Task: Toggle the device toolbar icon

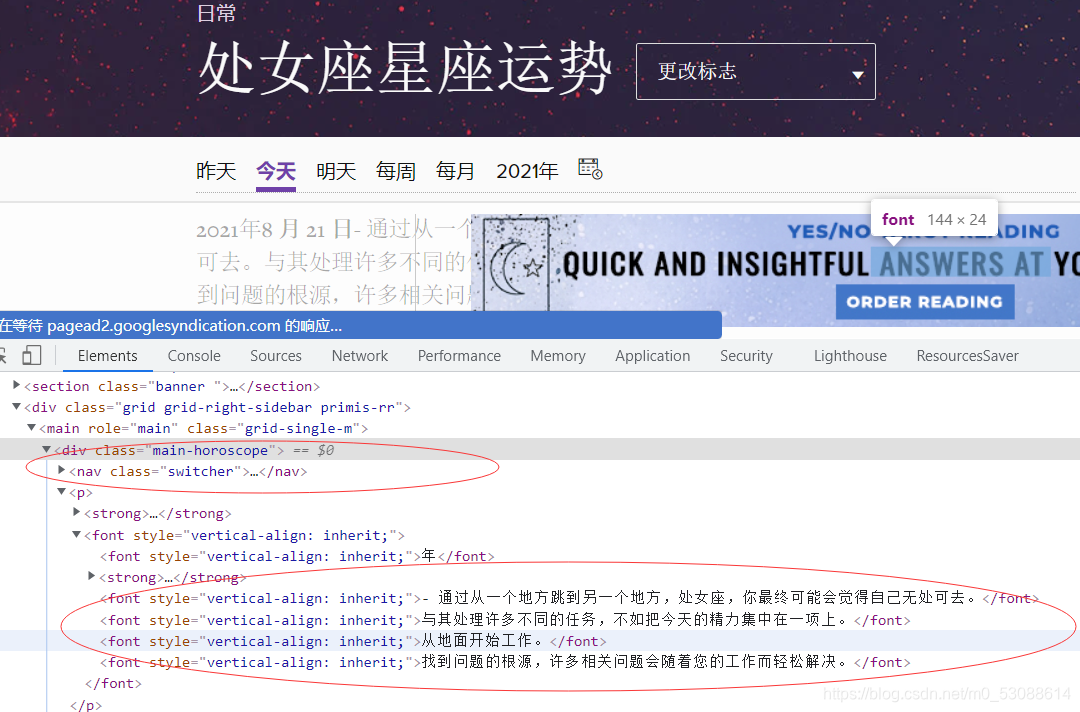Action: pyautogui.click(x=33, y=356)
